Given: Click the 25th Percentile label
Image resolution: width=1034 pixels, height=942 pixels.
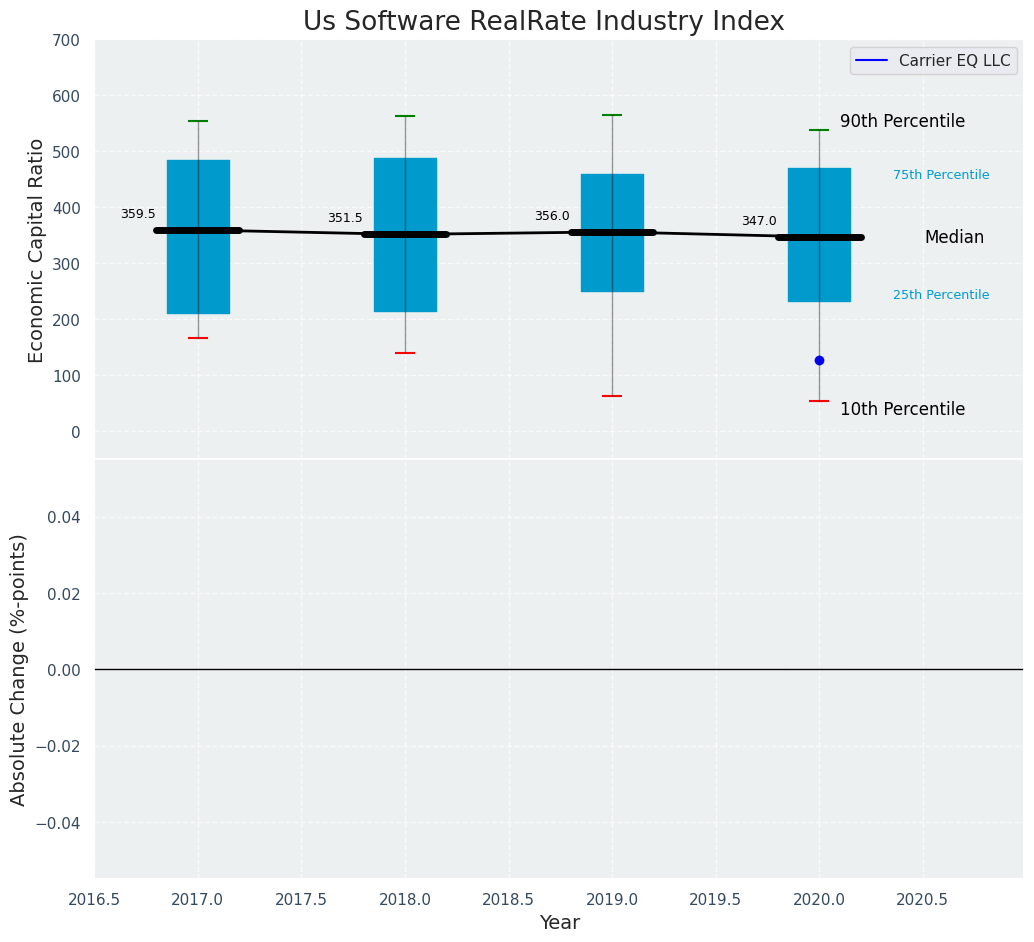Looking at the screenshot, I should [x=941, y=295].
